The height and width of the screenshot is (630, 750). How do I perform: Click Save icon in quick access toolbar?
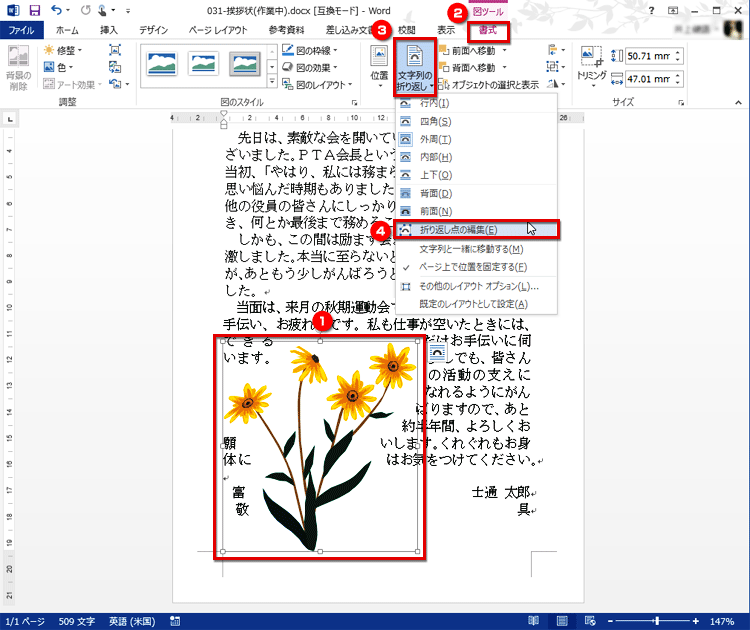[34, 10]
